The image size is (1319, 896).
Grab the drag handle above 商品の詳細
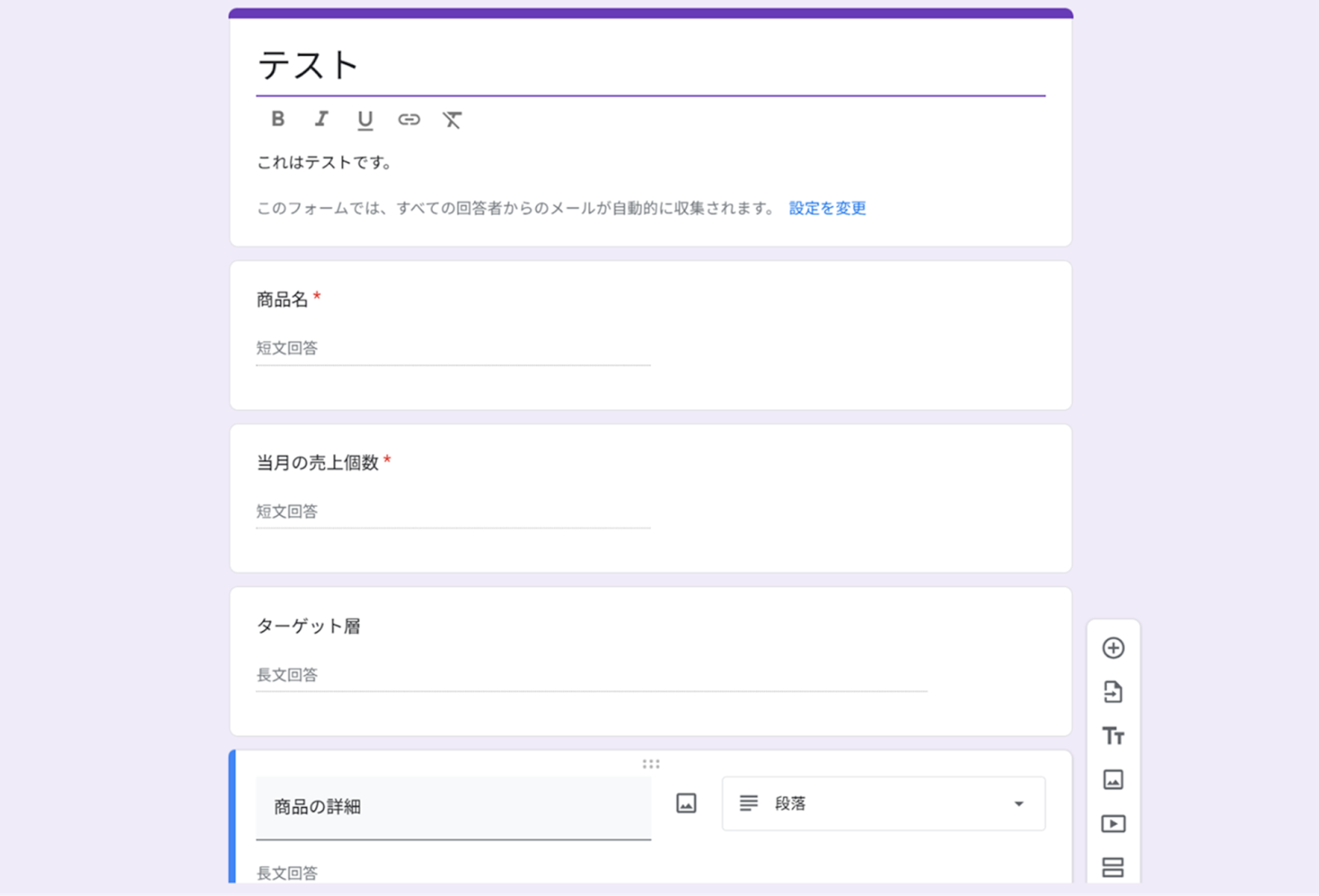tap(651, 764)
